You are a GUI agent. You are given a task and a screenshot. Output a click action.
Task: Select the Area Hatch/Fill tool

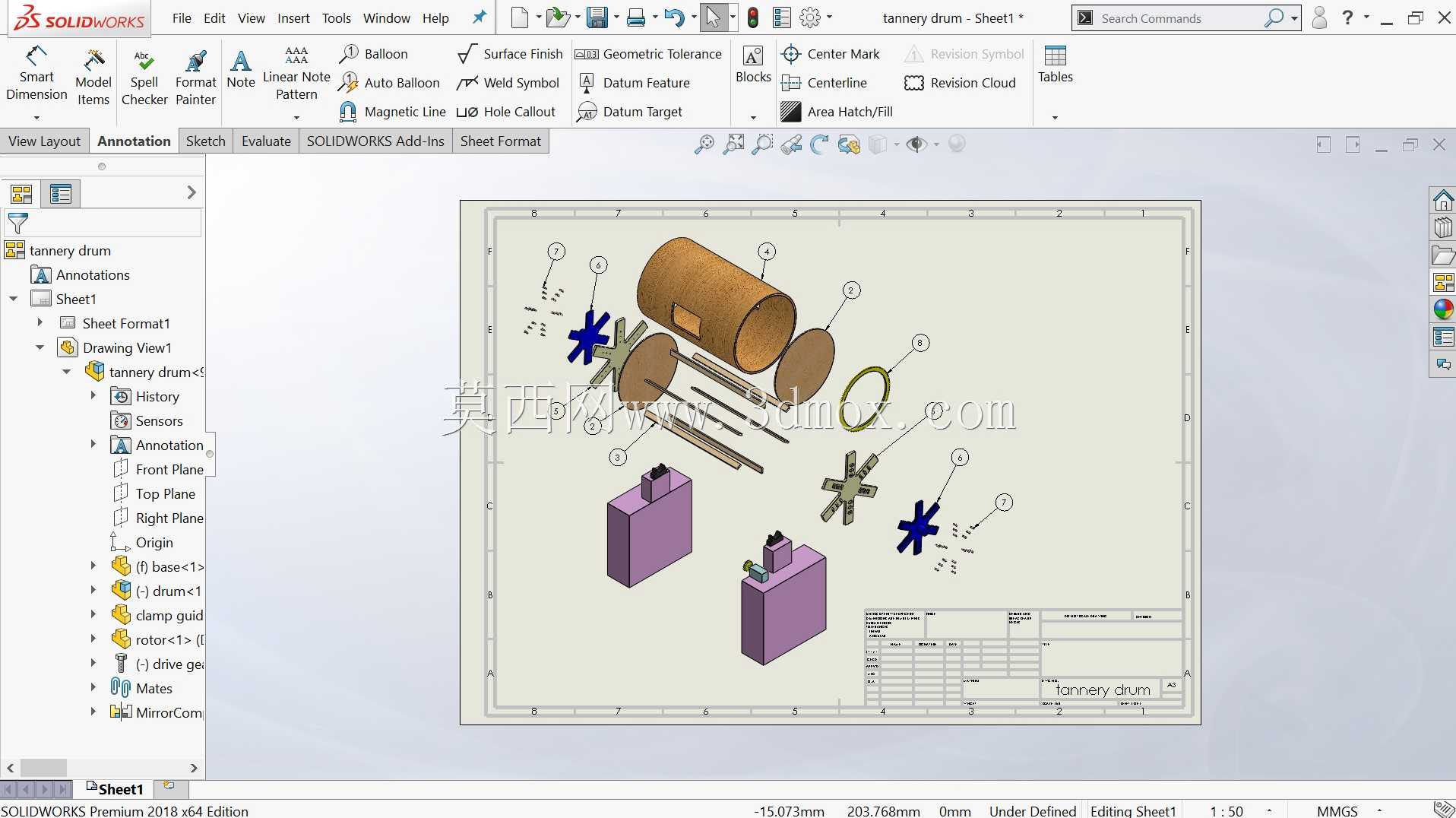pos(837,112)
